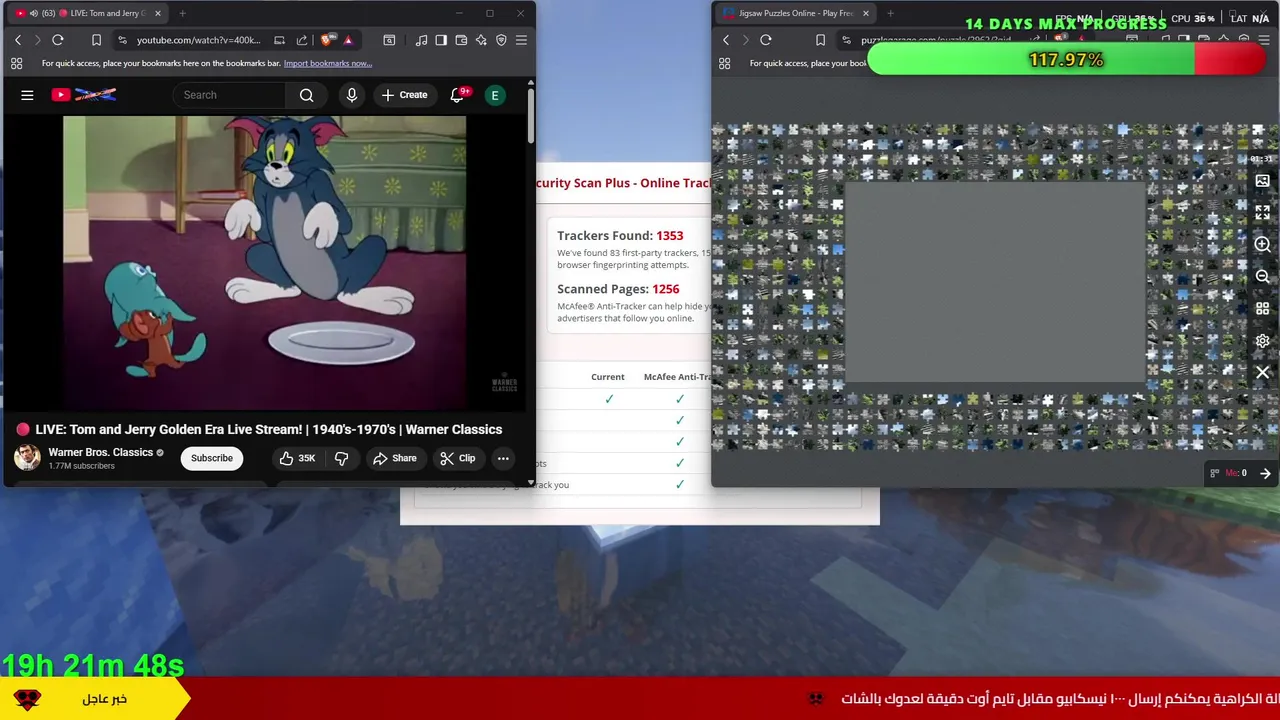Click the arrow at puzzle bottom bar
The image size is (1280, 720).
pyautogui.click(x=1265, y=473)
